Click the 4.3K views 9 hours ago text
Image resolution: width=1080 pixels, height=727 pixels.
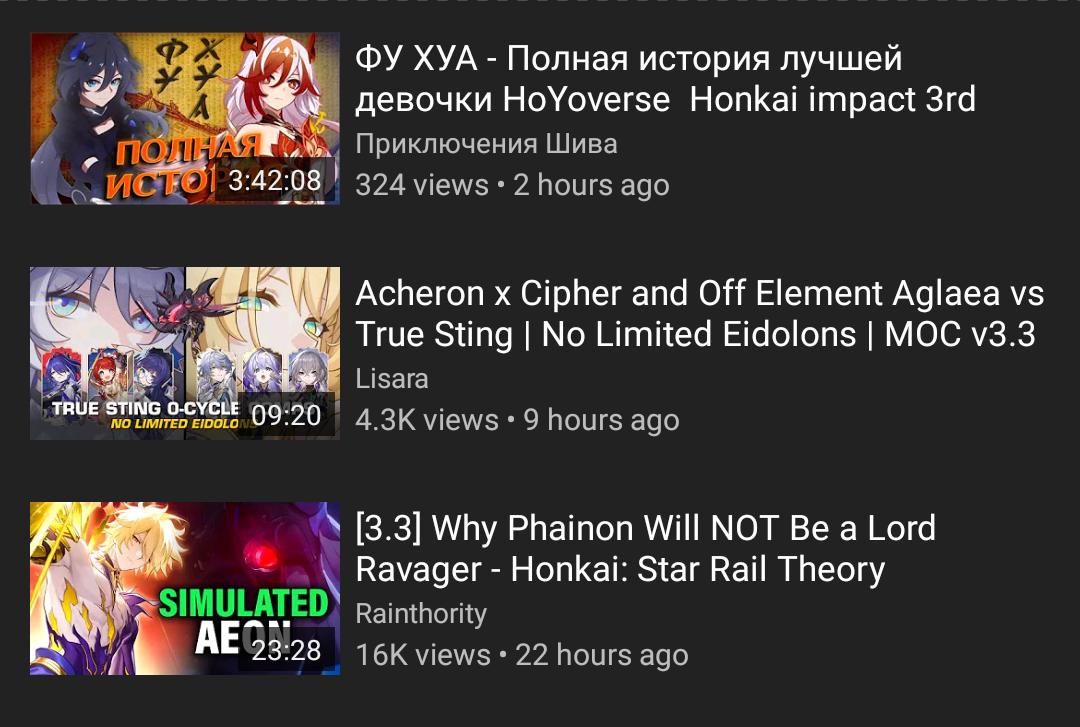pos(517,420)
